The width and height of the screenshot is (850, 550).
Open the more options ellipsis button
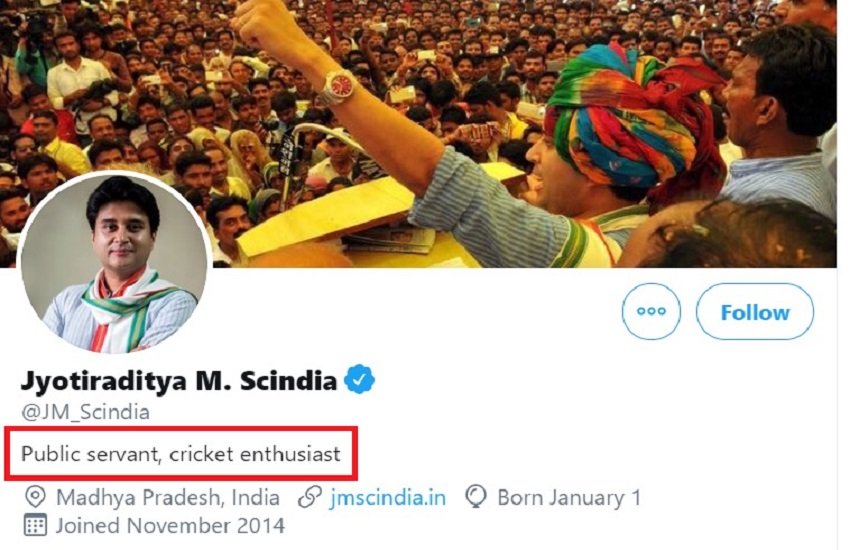click(651, 312)
